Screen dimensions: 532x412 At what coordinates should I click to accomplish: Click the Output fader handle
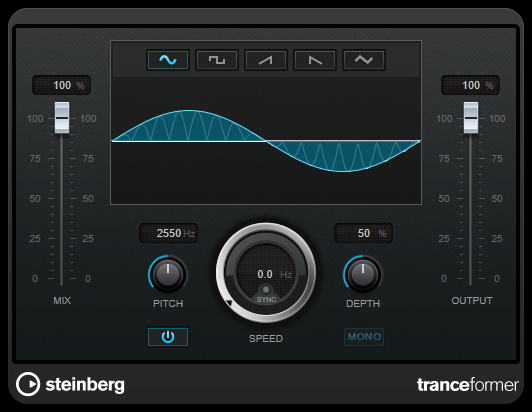[x=471, y=117]
